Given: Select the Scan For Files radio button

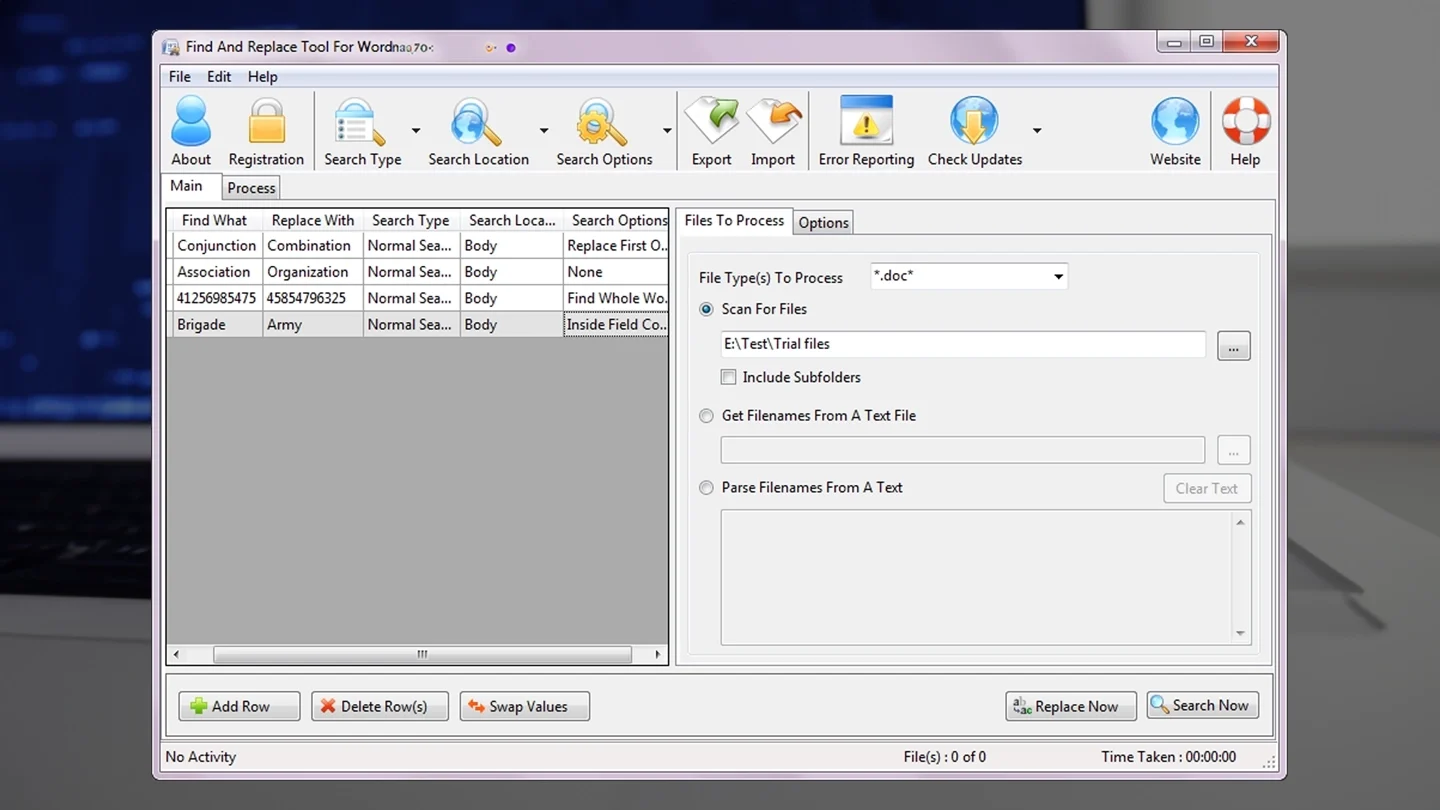Looking at the screenshot, I should [706, 309].
